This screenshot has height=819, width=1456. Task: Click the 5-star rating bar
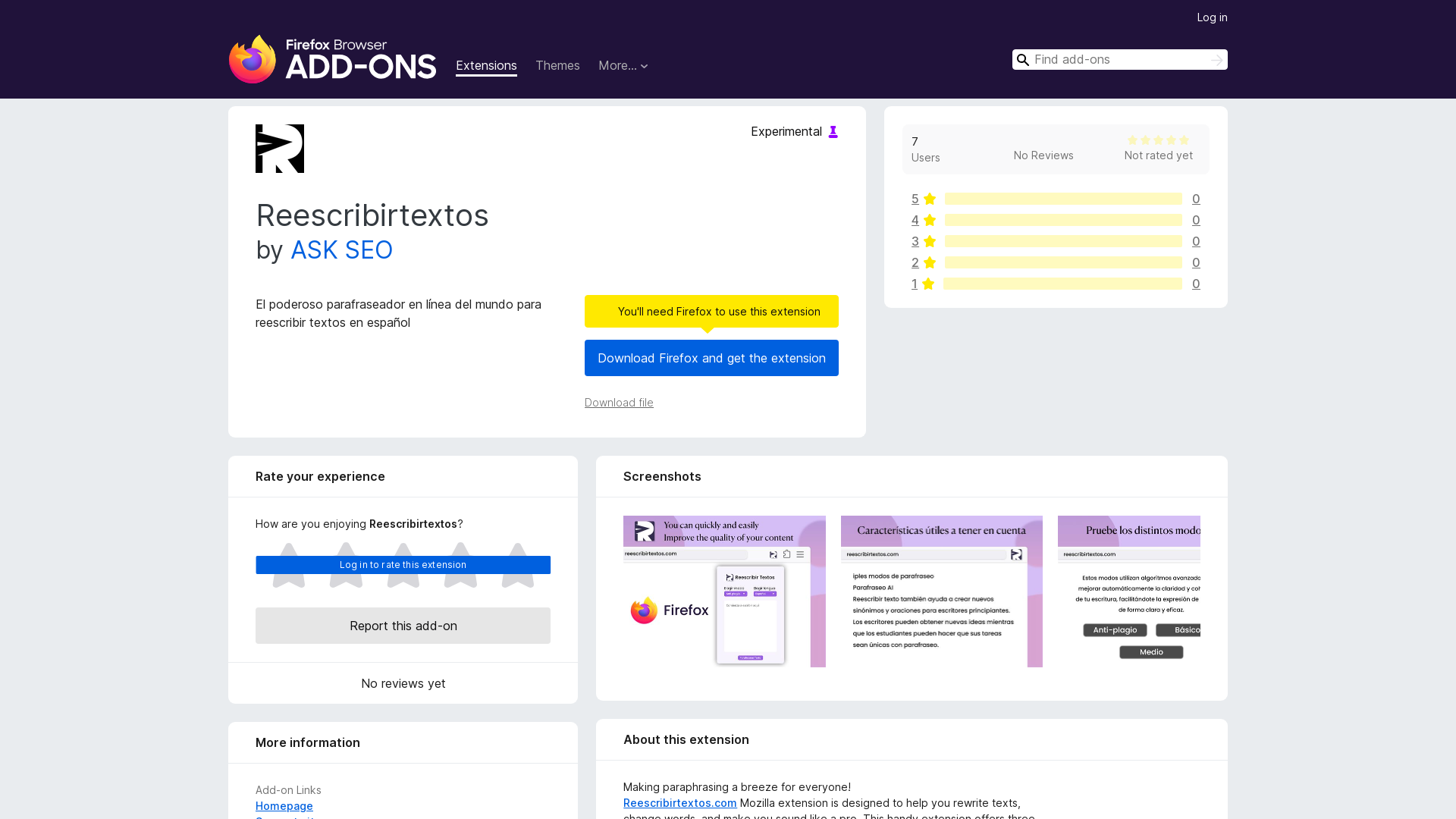pos(1063,199)
